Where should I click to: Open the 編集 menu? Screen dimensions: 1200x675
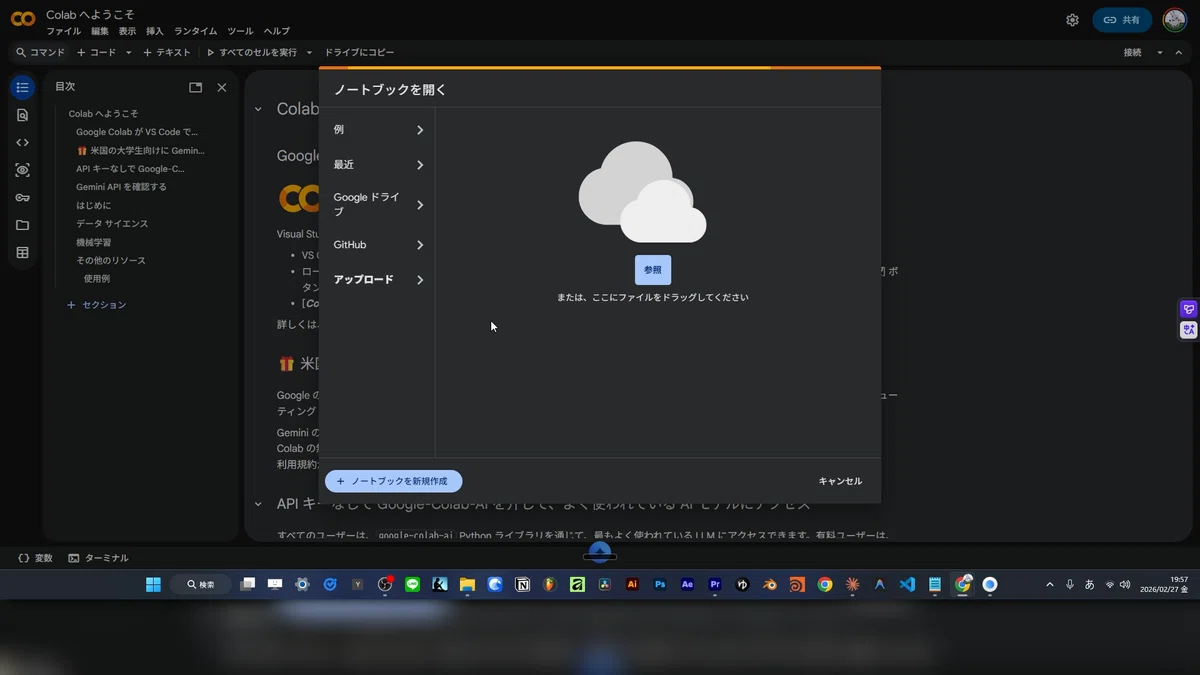(x=100, y=32)
